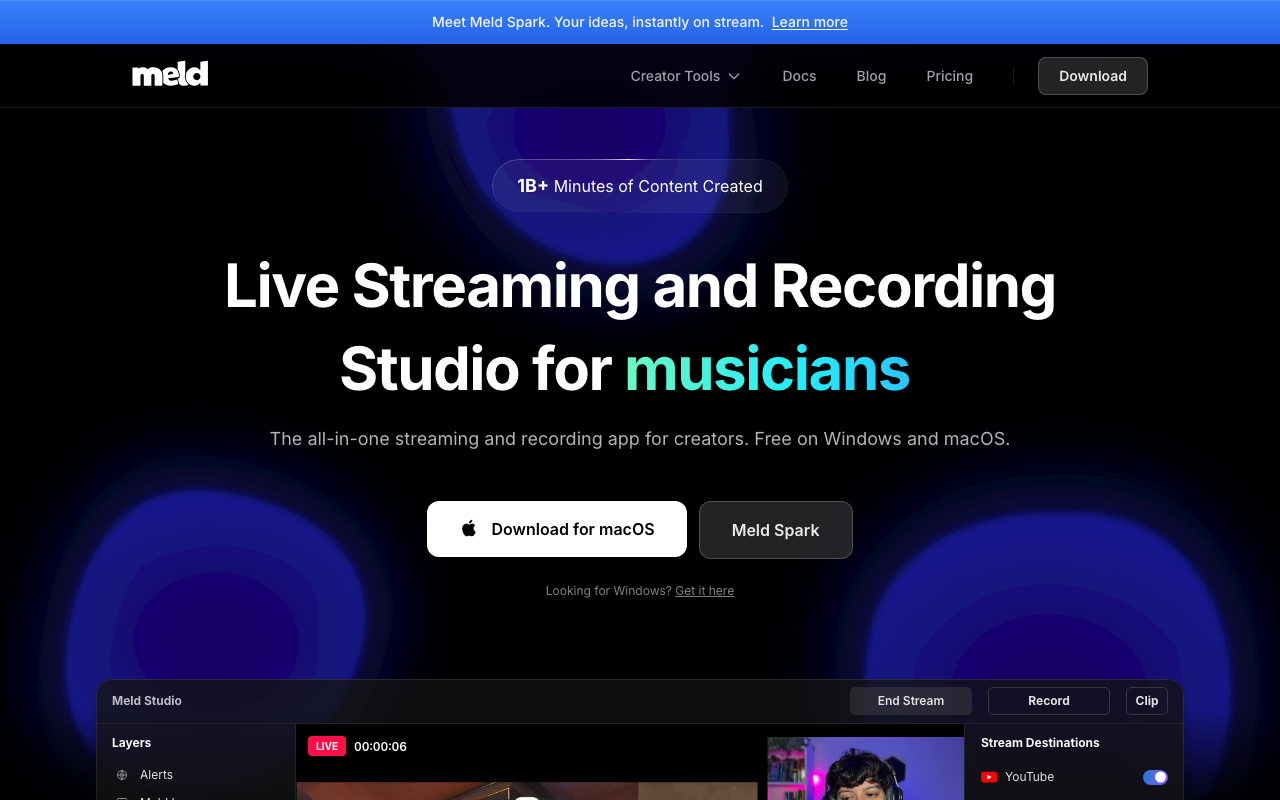Click the Clip button
Viewport: 1280px width, 800px height.
1147,701
